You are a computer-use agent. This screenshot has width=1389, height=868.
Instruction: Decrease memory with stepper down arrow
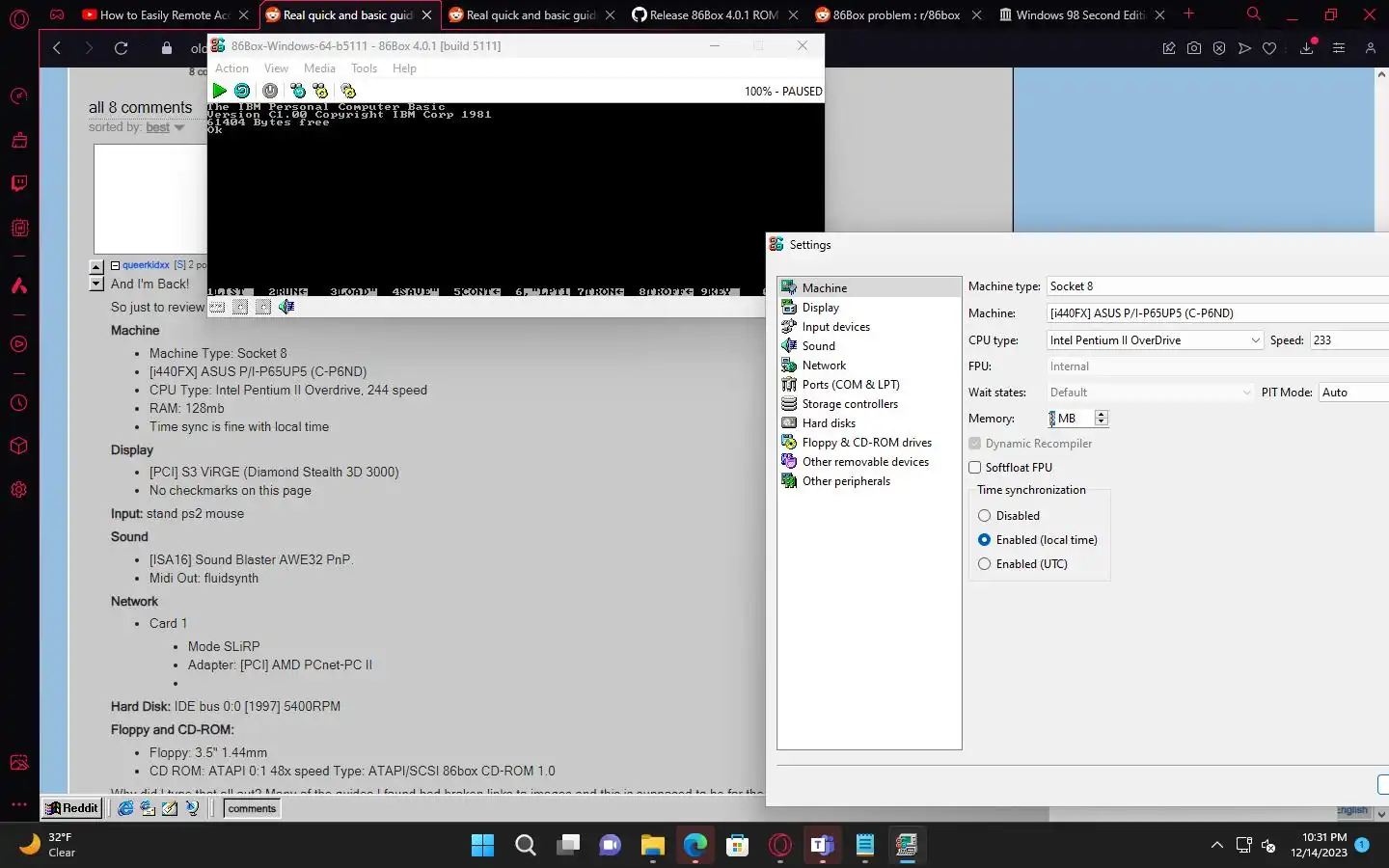pyautogui.click(x=1102, y=422)
